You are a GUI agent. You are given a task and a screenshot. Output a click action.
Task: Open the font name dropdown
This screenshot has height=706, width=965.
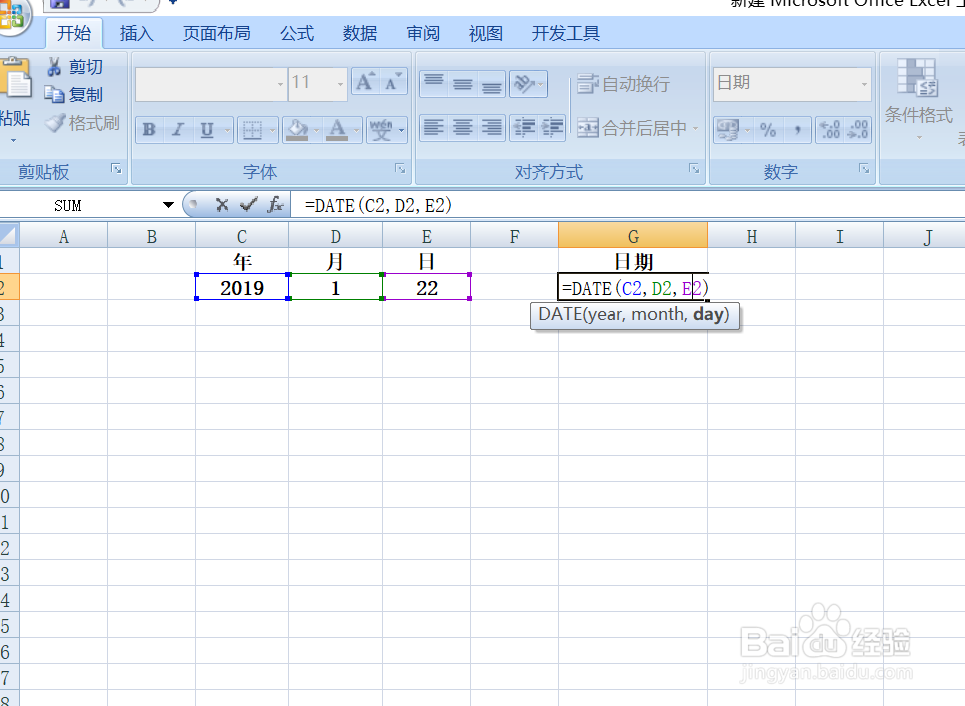280,84
